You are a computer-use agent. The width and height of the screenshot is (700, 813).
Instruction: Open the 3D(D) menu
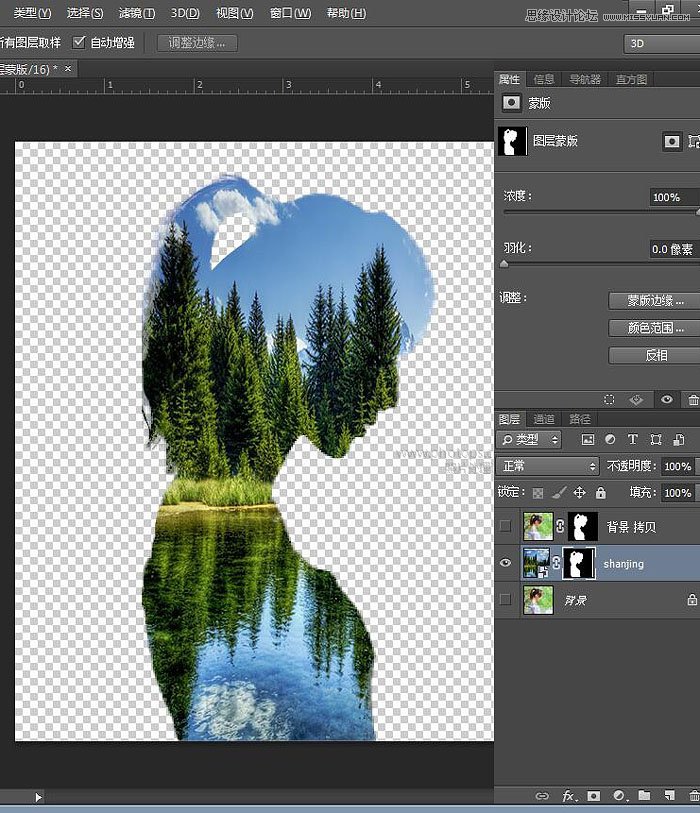185,13
